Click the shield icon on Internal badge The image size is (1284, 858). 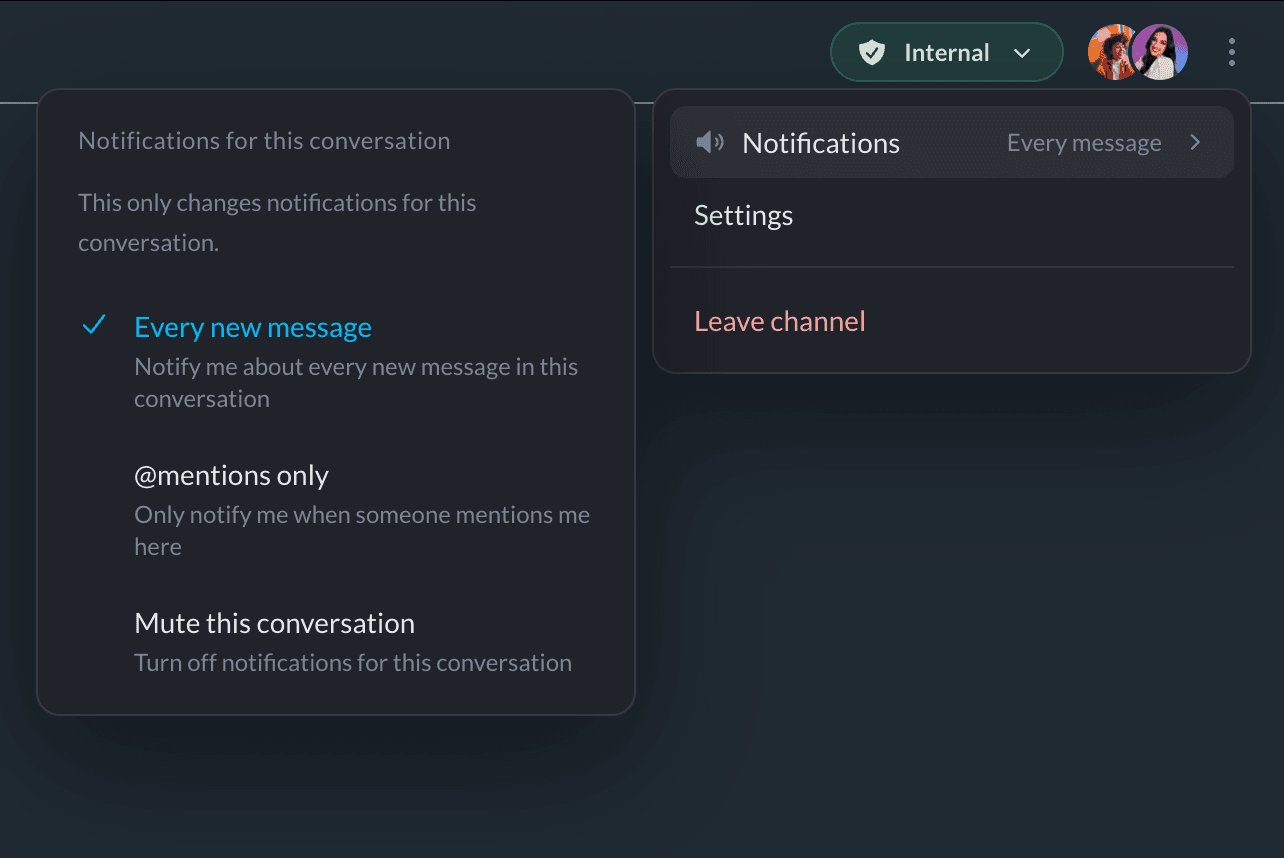(872, 53)
